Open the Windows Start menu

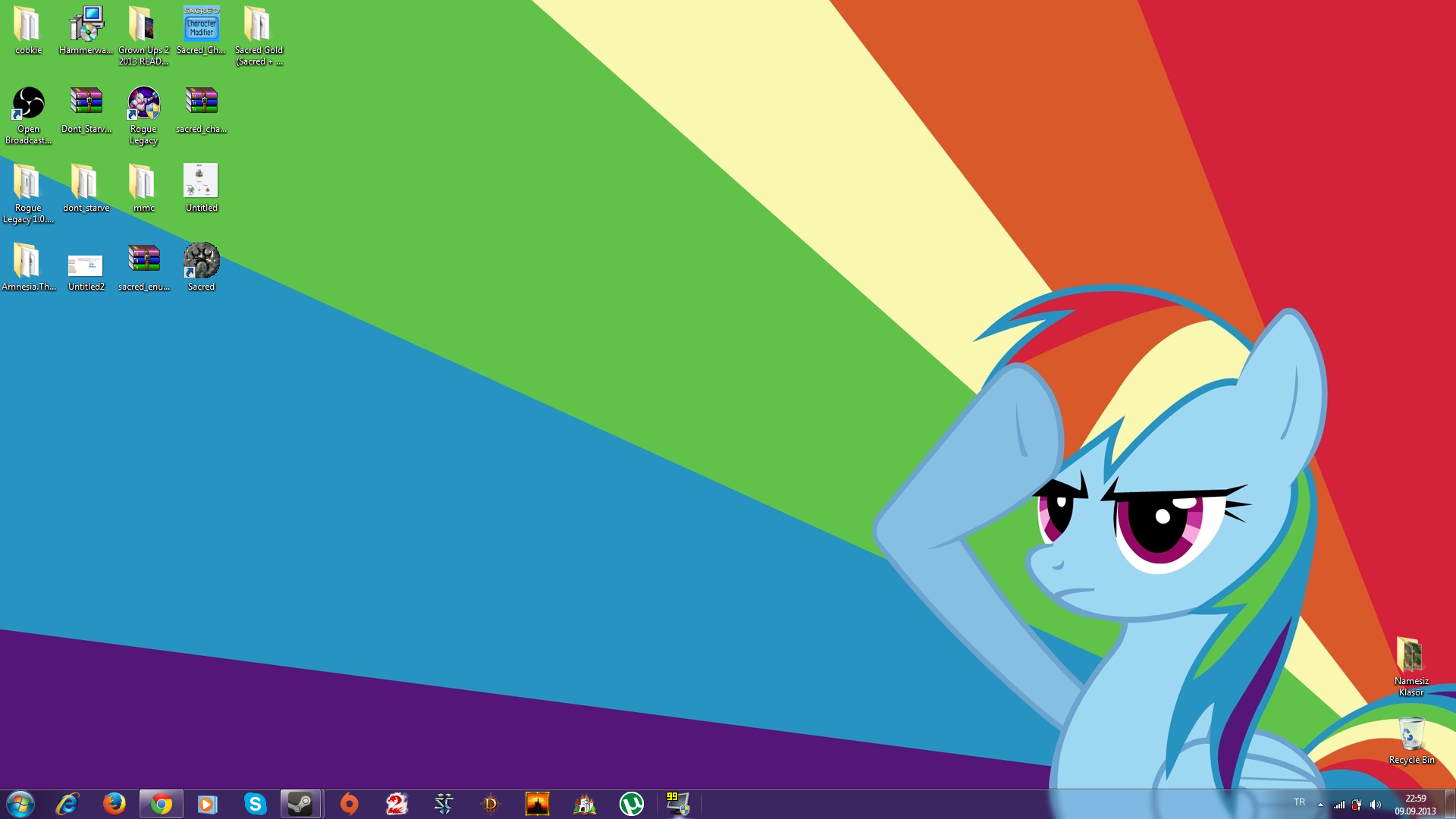pos(20,804)
